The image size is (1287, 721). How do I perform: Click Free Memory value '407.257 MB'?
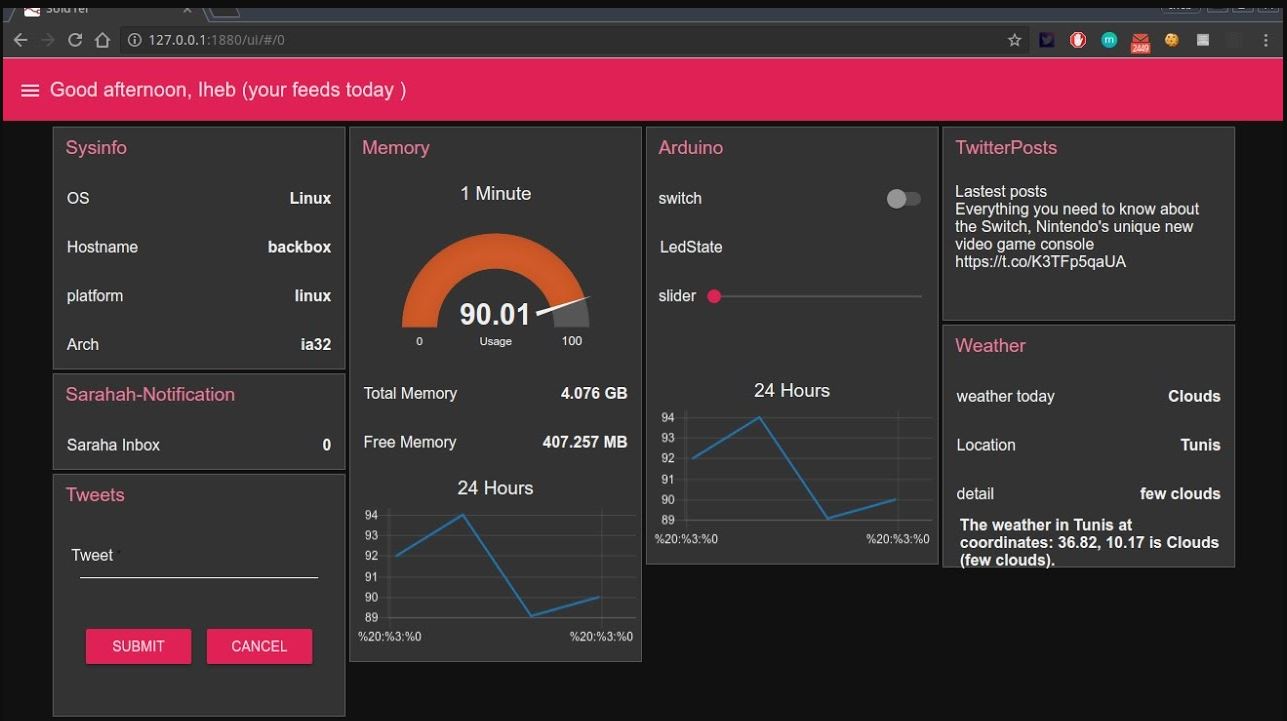585,442
